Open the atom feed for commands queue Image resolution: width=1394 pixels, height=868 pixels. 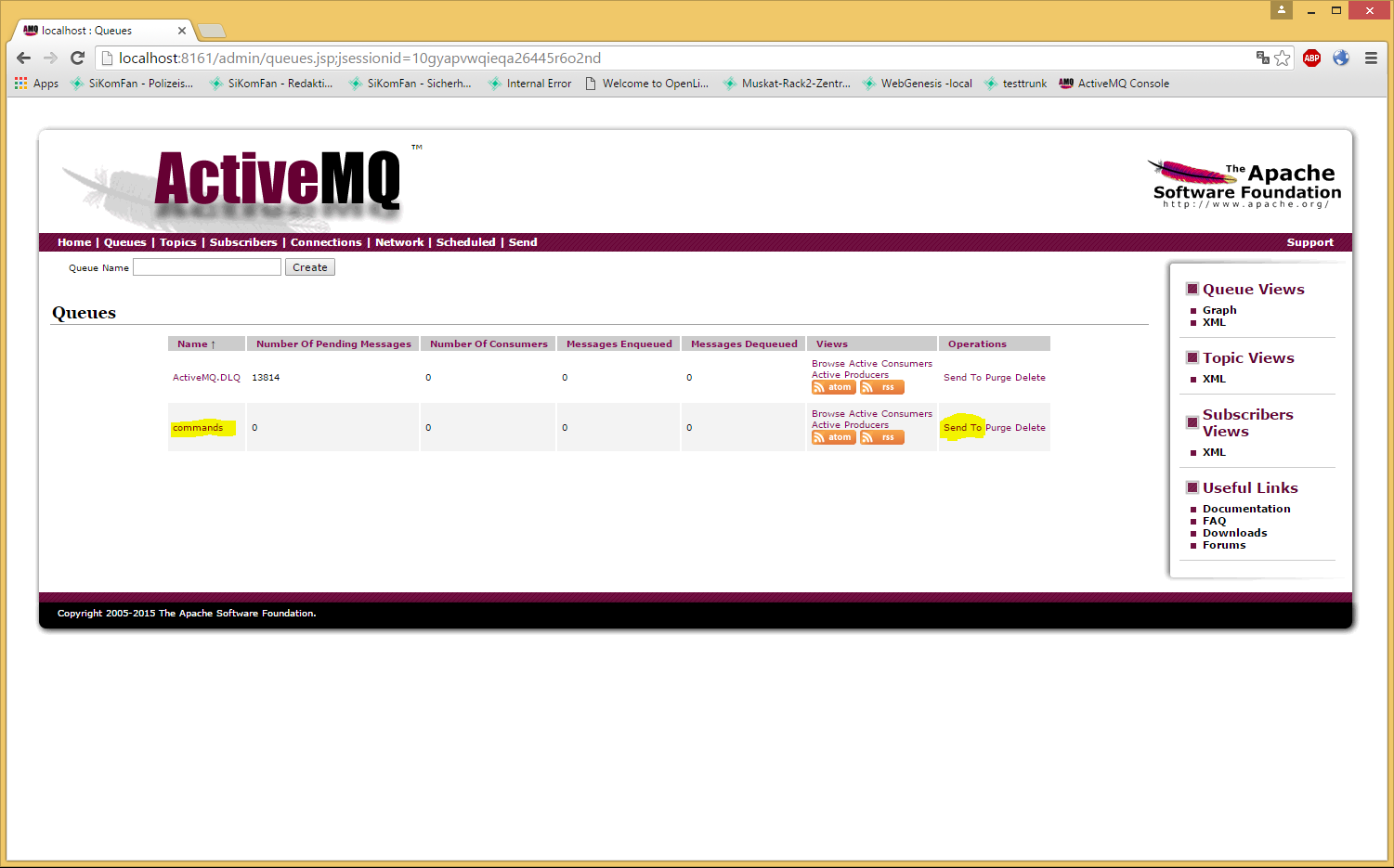(833, 438)
